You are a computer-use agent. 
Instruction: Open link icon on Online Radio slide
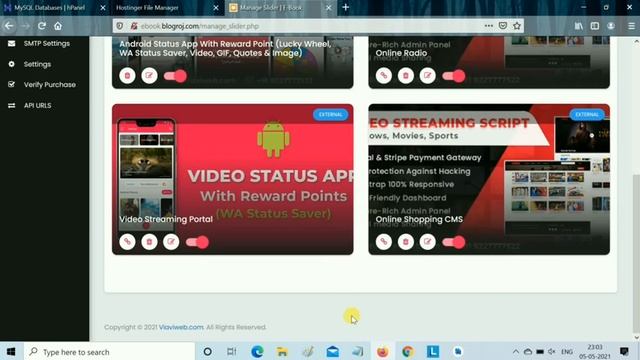coord(384,76)
